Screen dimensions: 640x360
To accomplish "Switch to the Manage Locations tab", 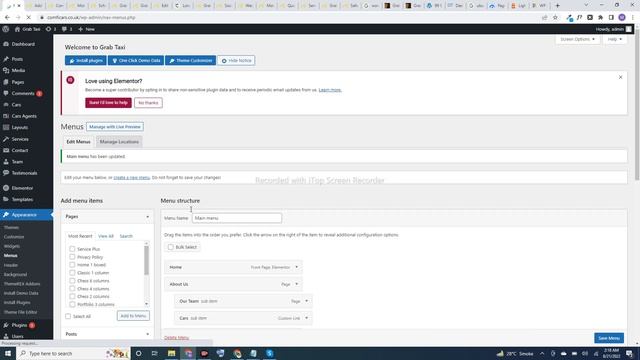I will (119, 142).
